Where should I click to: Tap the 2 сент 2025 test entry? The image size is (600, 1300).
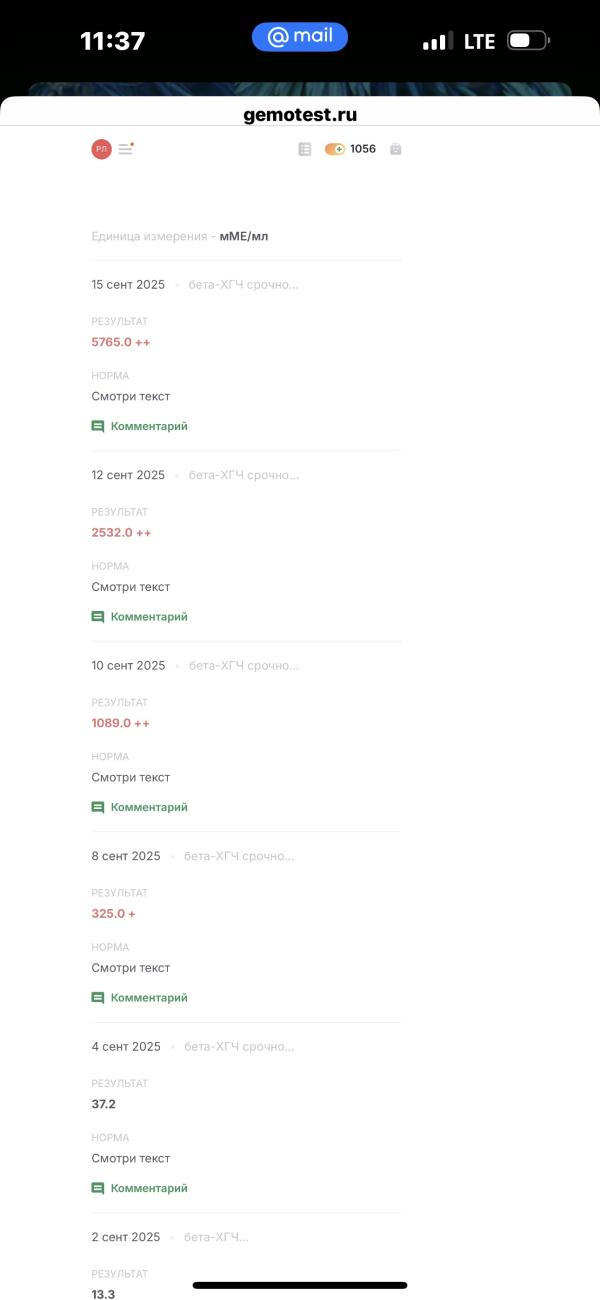pos(126,1237)
